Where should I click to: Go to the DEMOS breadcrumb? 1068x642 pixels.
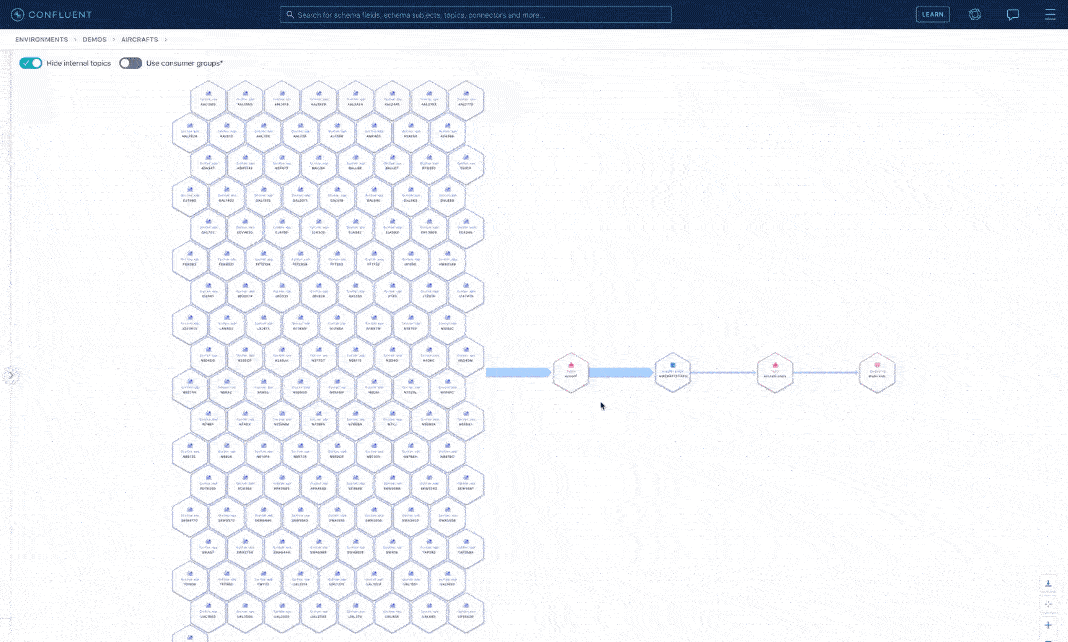coord(95,39)
